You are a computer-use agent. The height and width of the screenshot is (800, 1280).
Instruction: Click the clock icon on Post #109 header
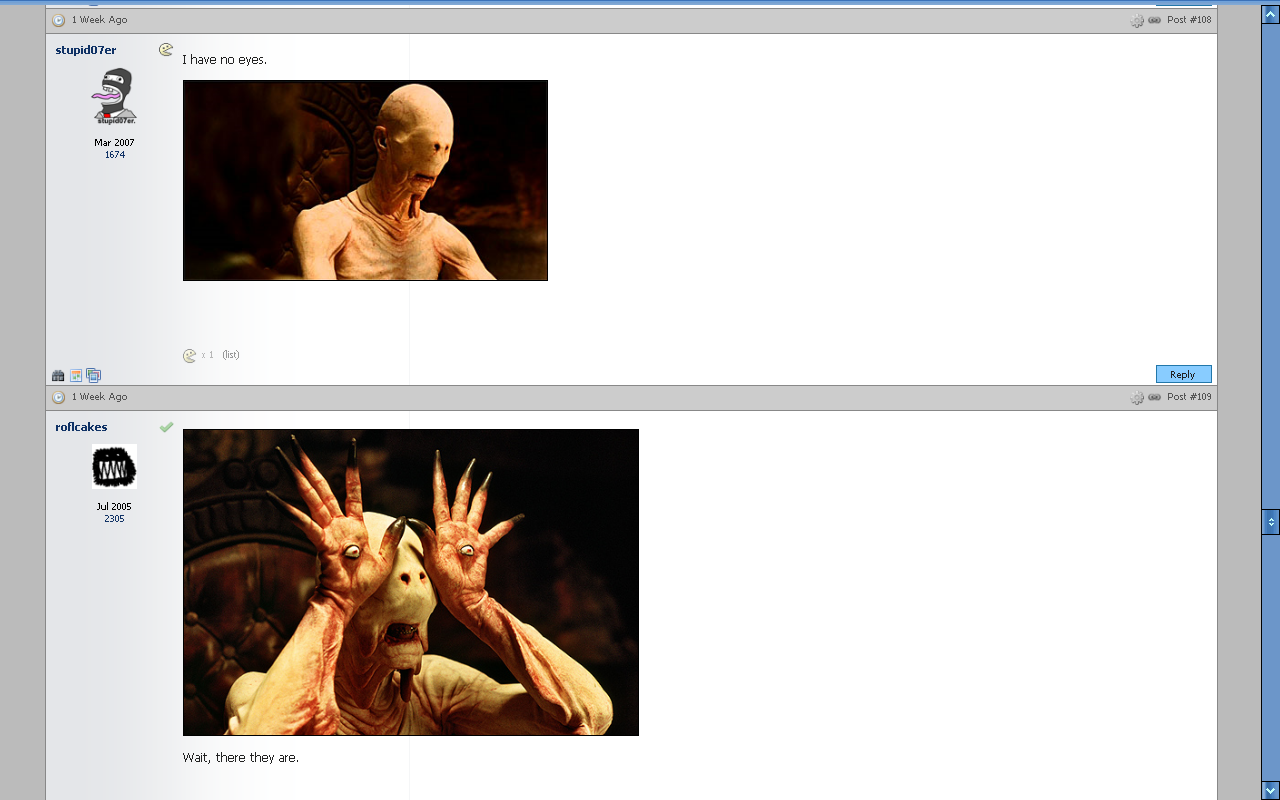[x=59, y=397]
